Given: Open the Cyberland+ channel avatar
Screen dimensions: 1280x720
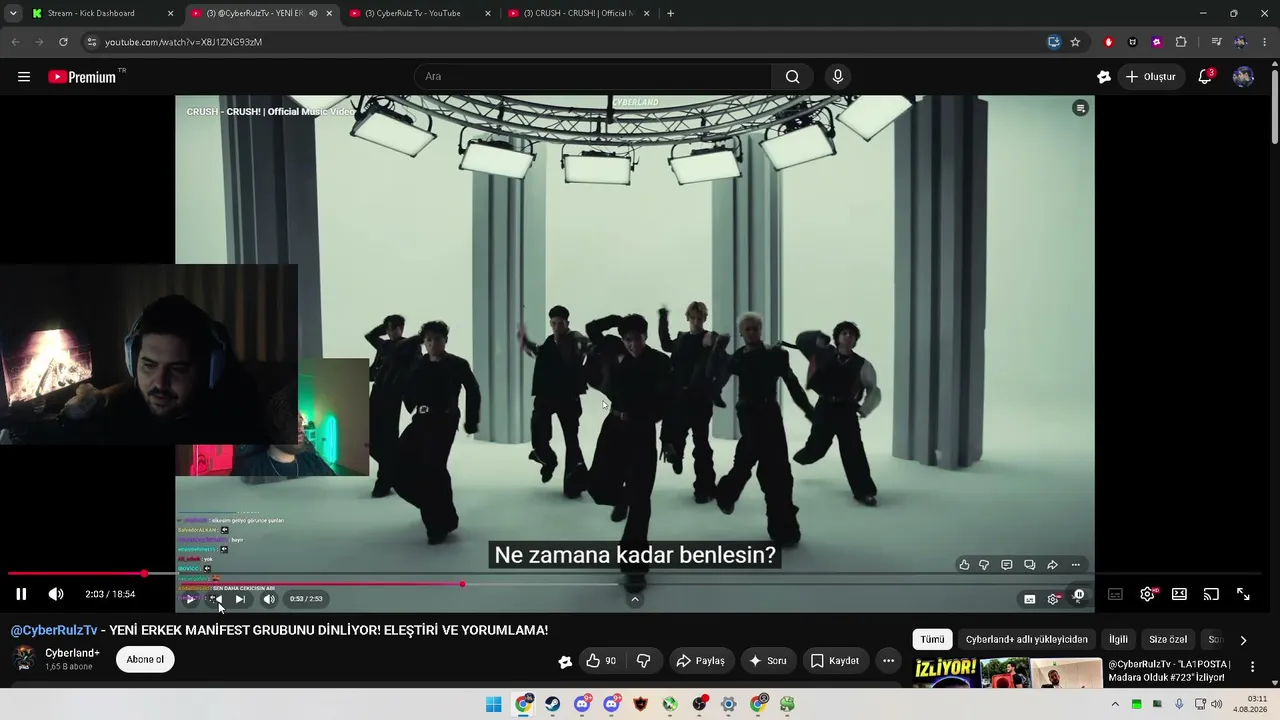Looking at the screenshot, I should pyautogui.click(x=24, y=659).
